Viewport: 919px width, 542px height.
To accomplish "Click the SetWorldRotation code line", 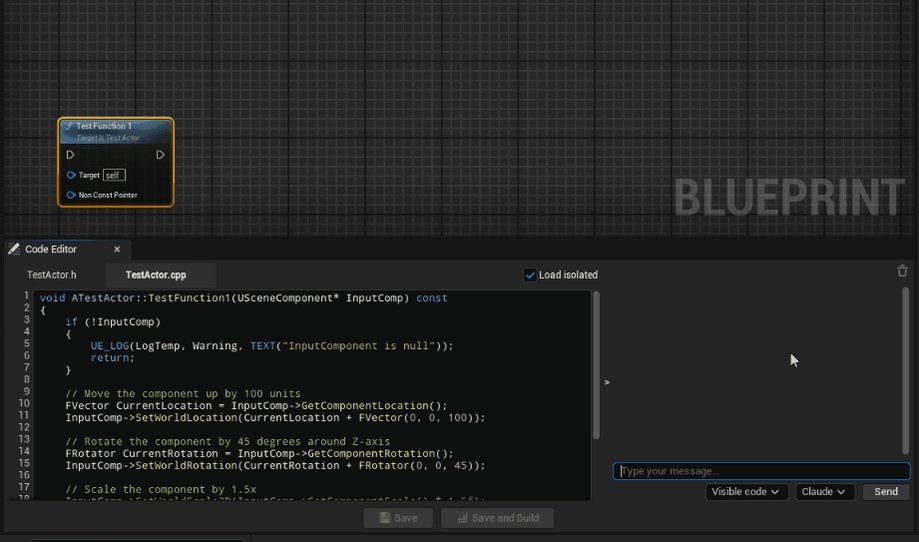I will (x=275, y=466).
